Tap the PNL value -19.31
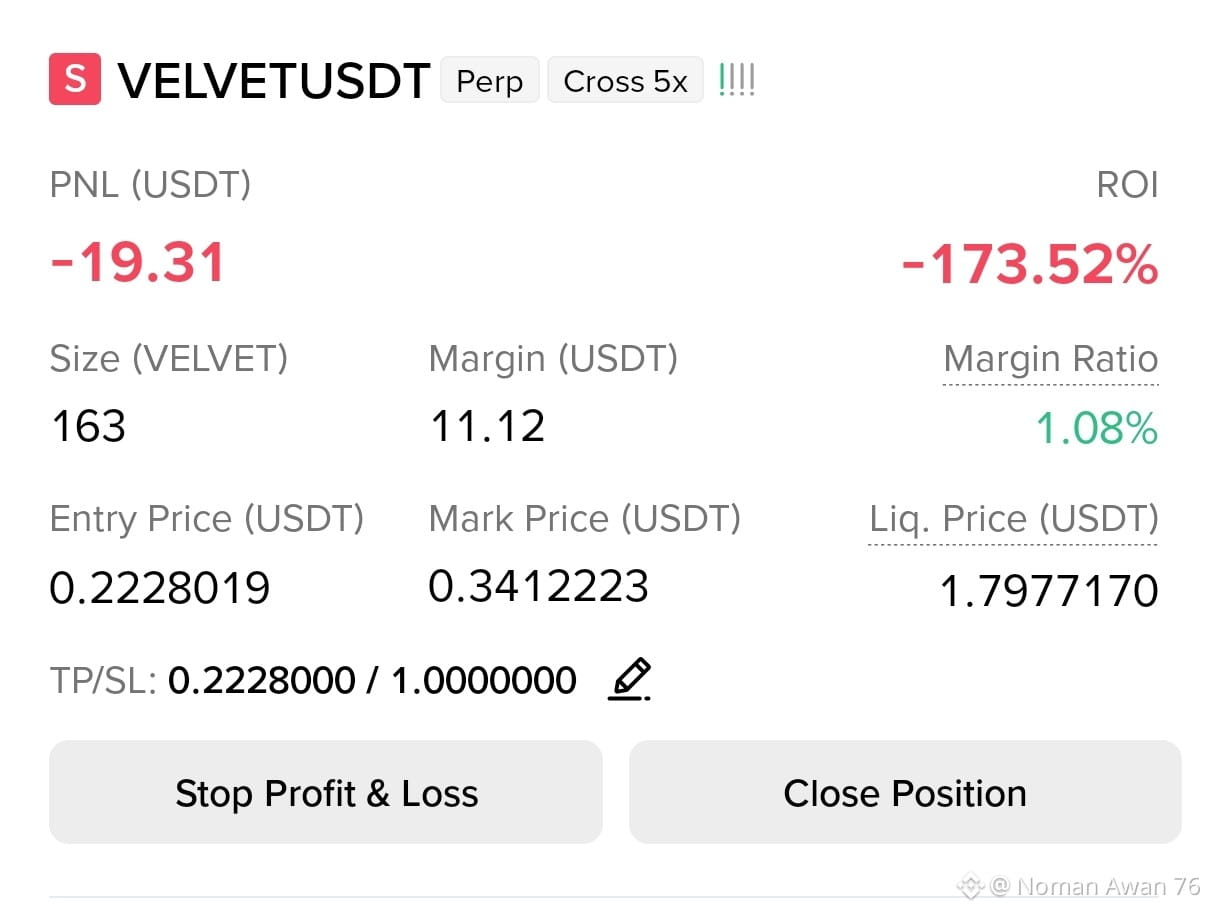1208x911 pixels. [x=138, y=264]
